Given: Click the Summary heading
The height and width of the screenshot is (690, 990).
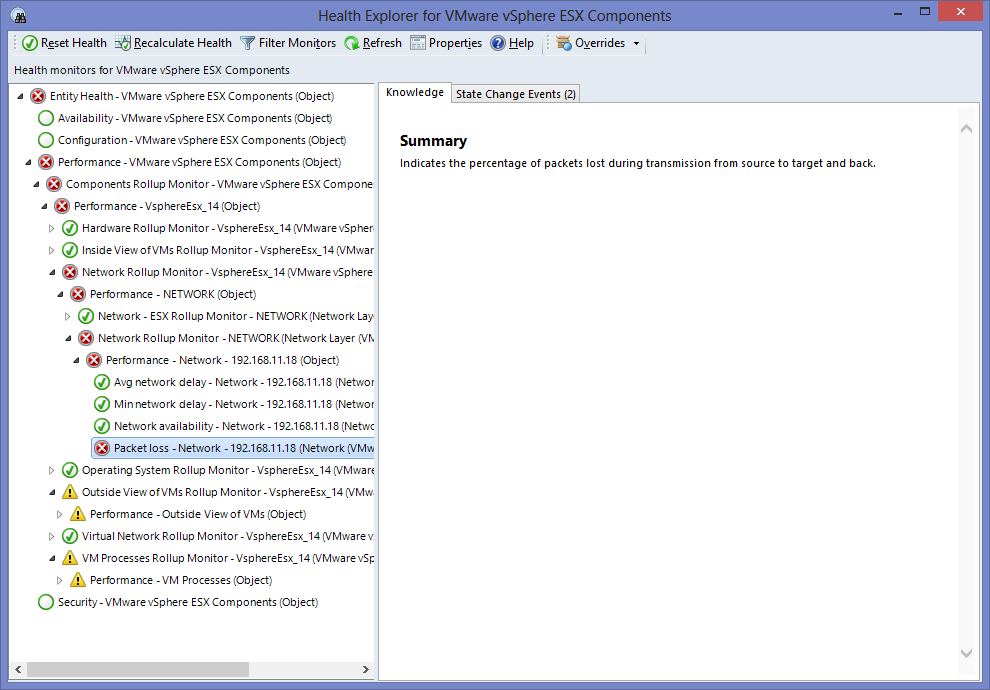Looking at the screenshot, I should [433, 141].
